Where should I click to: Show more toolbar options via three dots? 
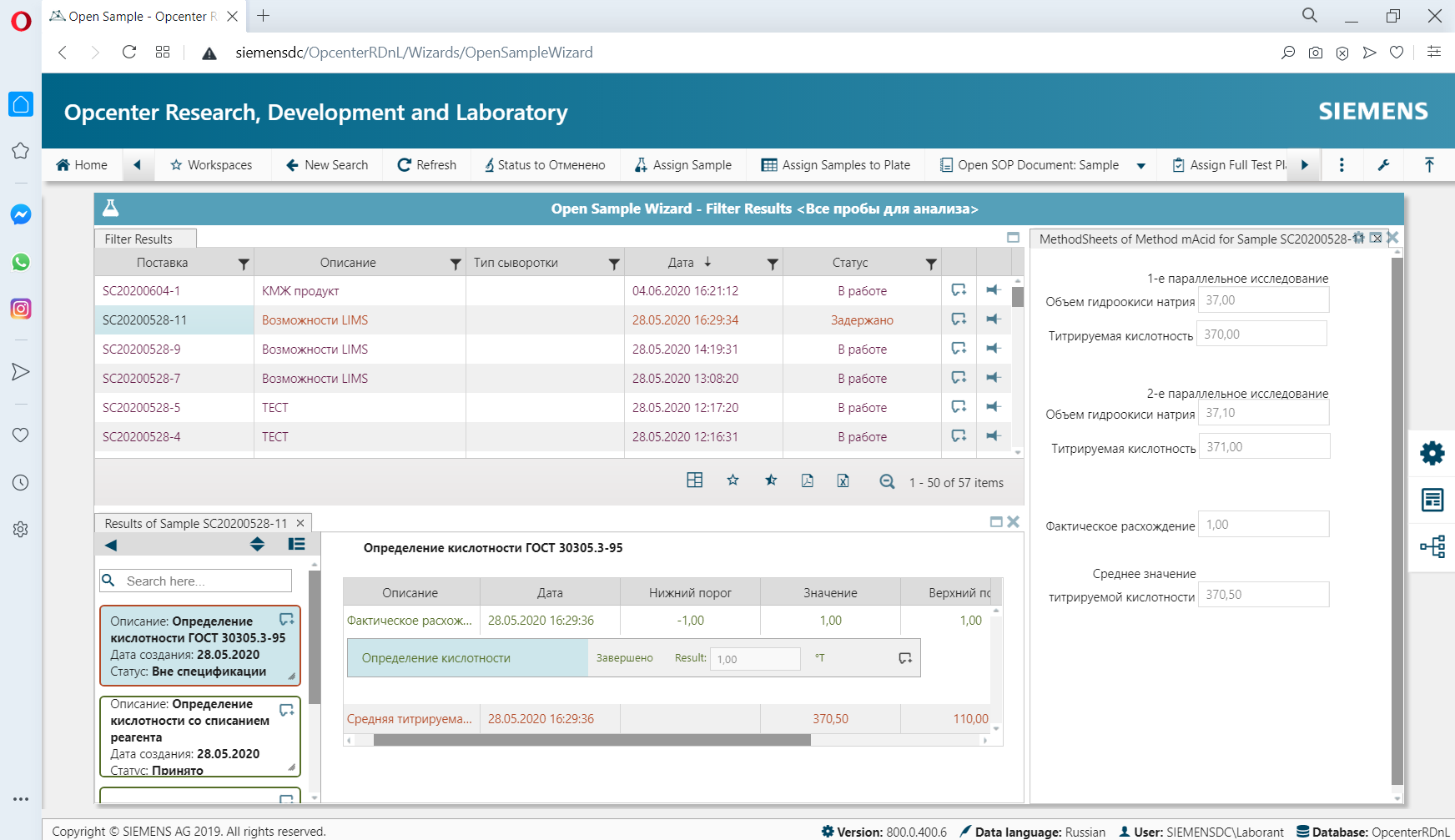coord(1342,165)
